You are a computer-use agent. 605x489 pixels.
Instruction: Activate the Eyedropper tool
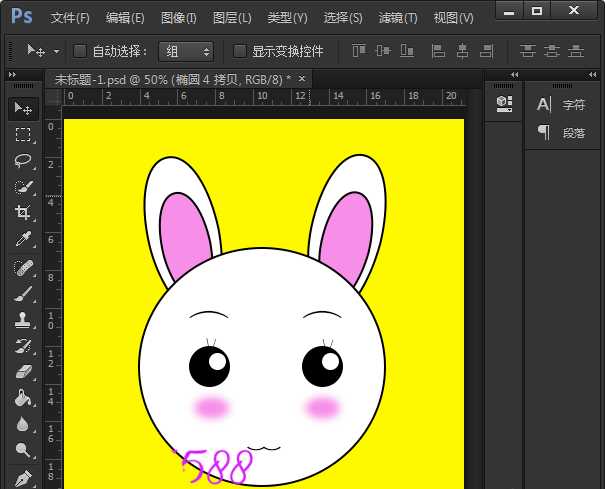(x=23, y=240)
